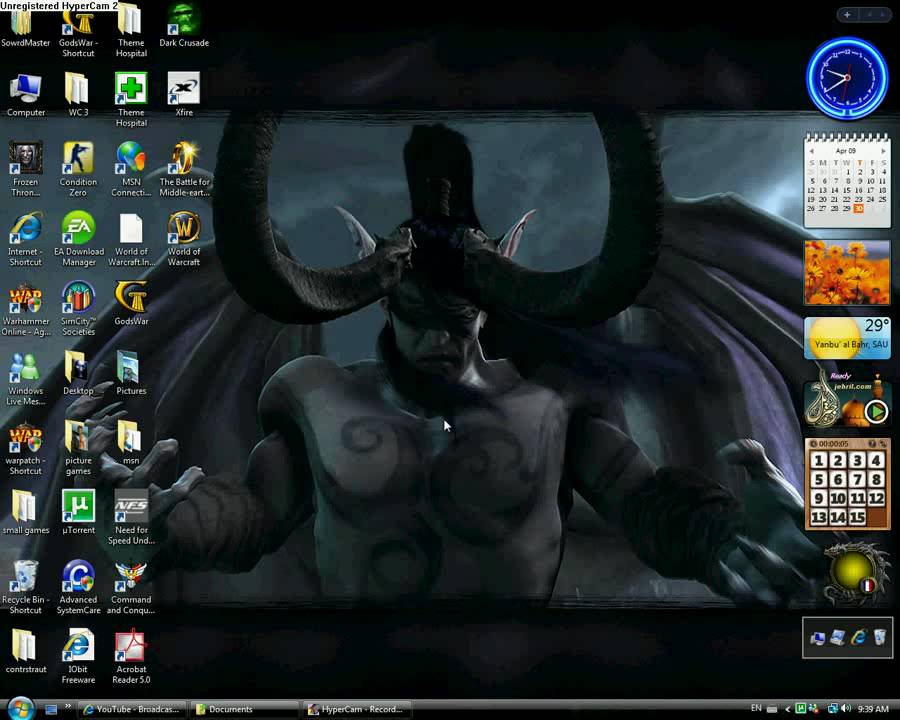
Task: Click the French flag on dragon gadget
Action: click(x=867, y=585)
